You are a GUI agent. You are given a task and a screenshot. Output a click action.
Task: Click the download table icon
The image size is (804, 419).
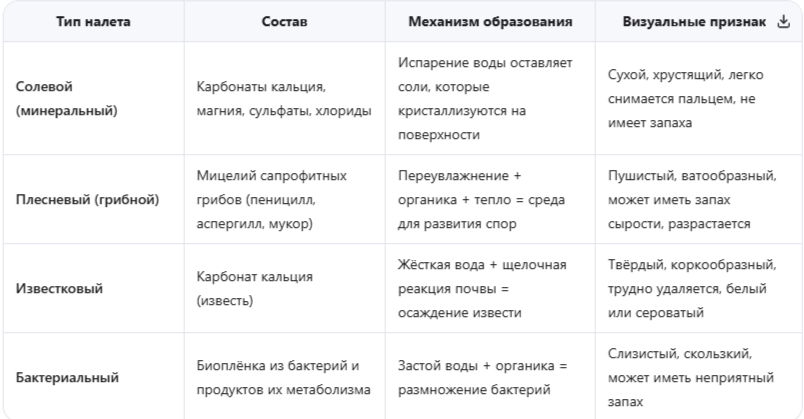point(783,22)
